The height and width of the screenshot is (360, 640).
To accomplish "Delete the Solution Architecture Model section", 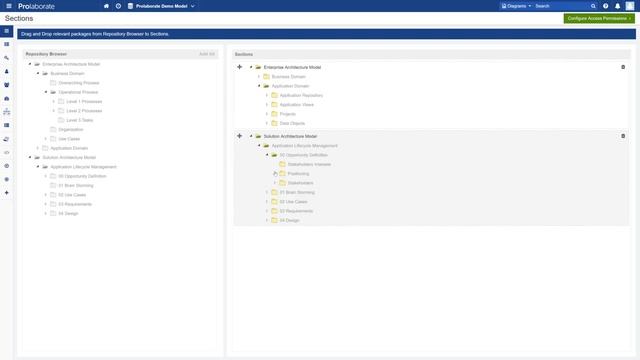I will 623,136.
